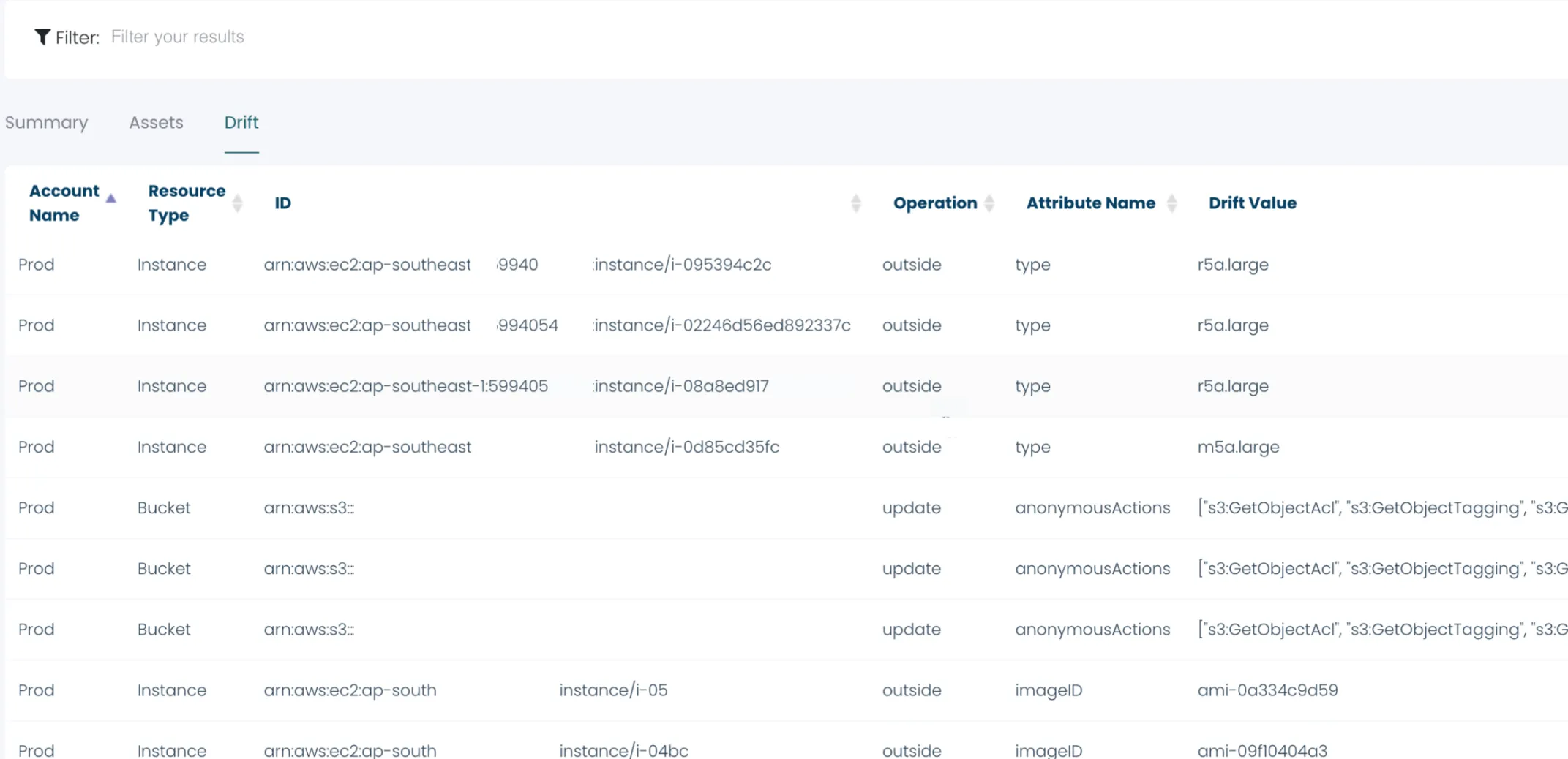1568x759 pixels.
Task: Click the Resource Type sort arrows
Action: click(x=237, y=203)
